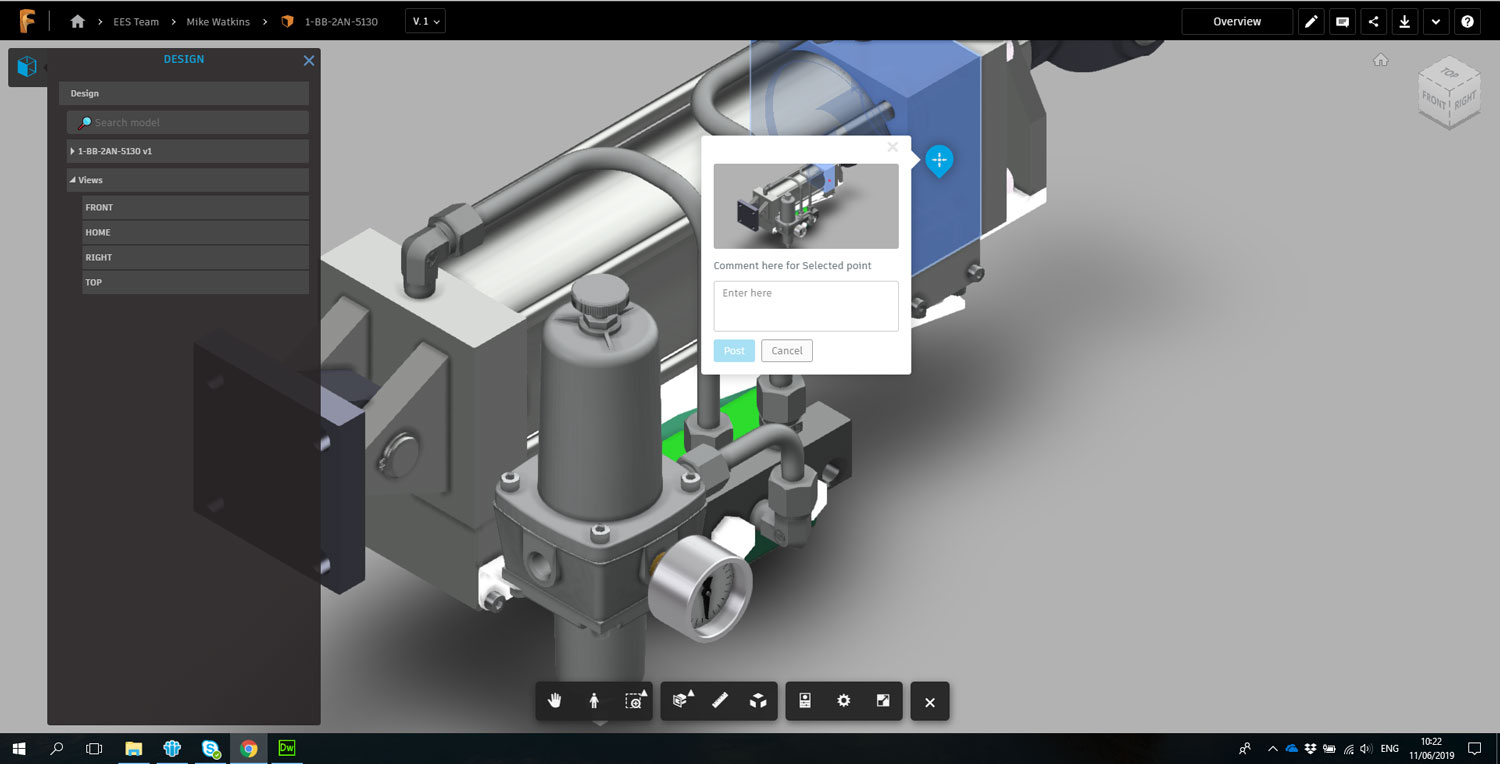1500x764 pixels.
Task: Click the Overview button
Action: (1236, 21)
